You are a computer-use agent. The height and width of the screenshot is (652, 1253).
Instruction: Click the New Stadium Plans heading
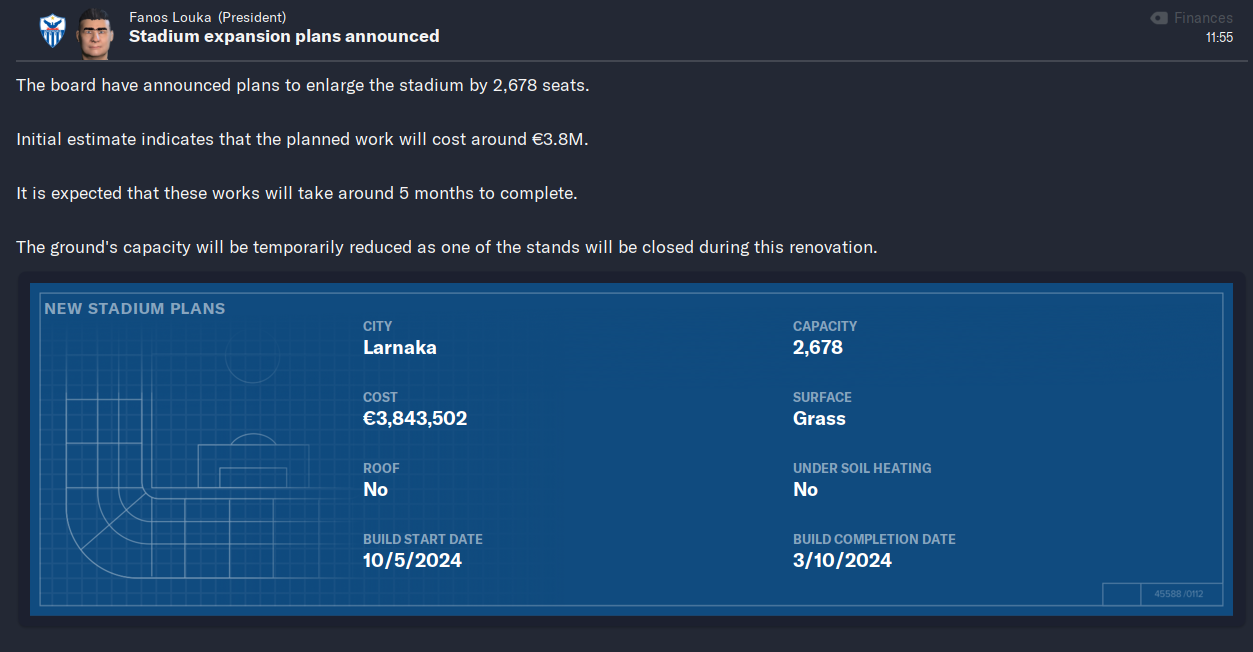pyautogui.click(x=135, y=309)
